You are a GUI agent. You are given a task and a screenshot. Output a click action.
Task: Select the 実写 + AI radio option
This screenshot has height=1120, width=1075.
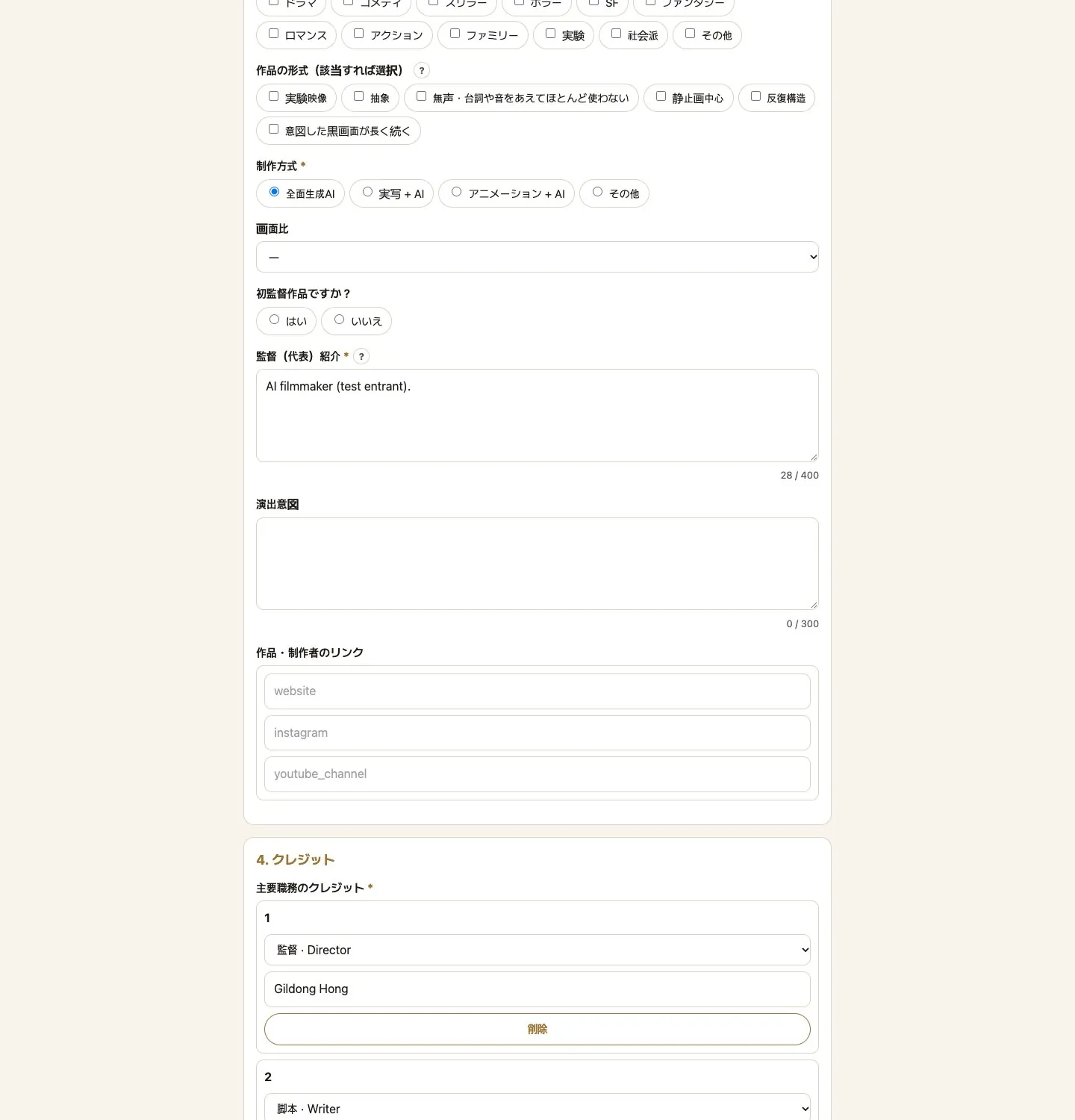(x=368, y=192)
